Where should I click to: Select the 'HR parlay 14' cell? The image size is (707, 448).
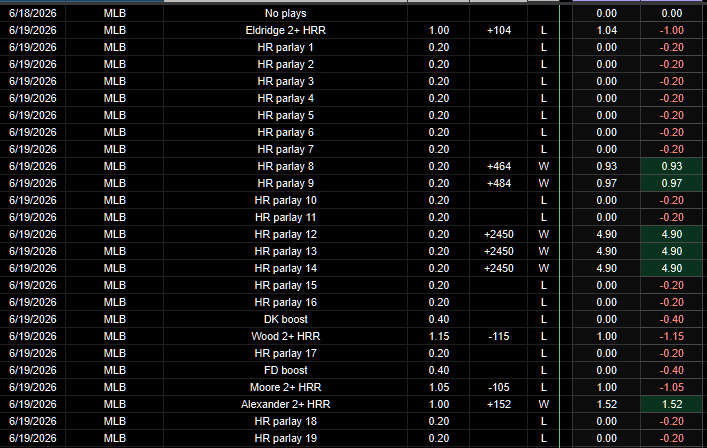pyautogui.click(x=285, y=268)
